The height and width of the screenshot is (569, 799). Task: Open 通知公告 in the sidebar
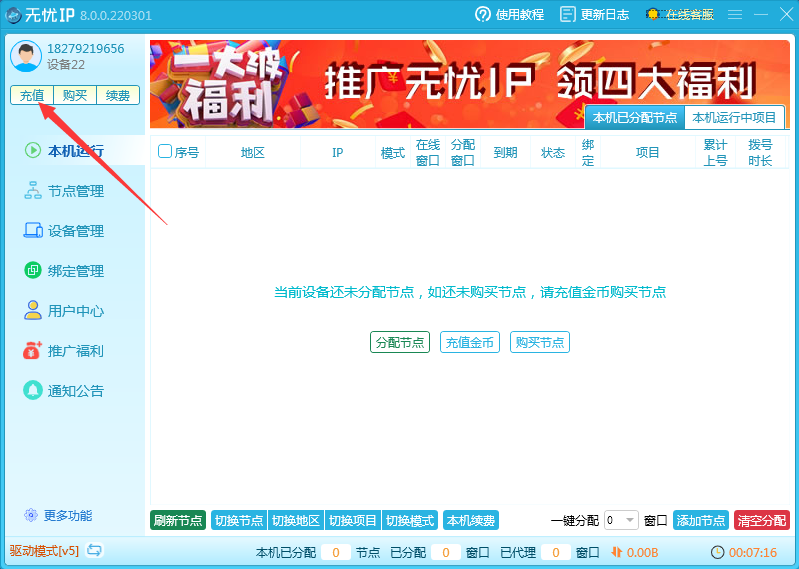[x=75, y=391]
